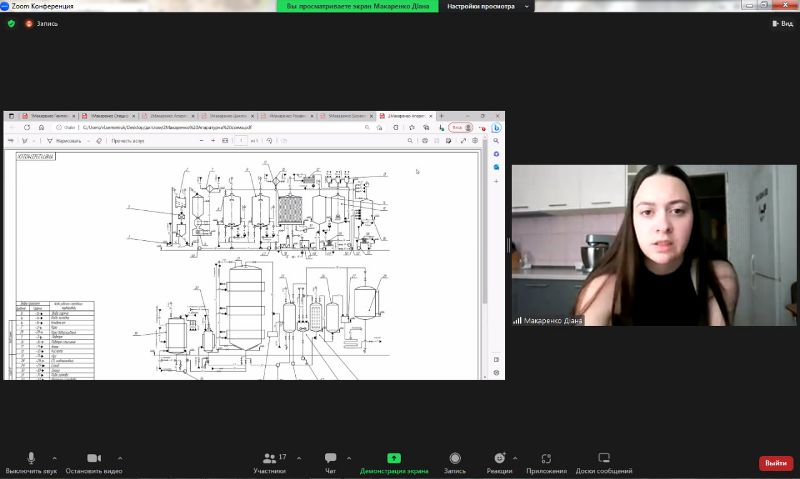The width and height of the screenshot is (800, 479).
Task: Open the View Options dropdown at top
Action: 484,6
